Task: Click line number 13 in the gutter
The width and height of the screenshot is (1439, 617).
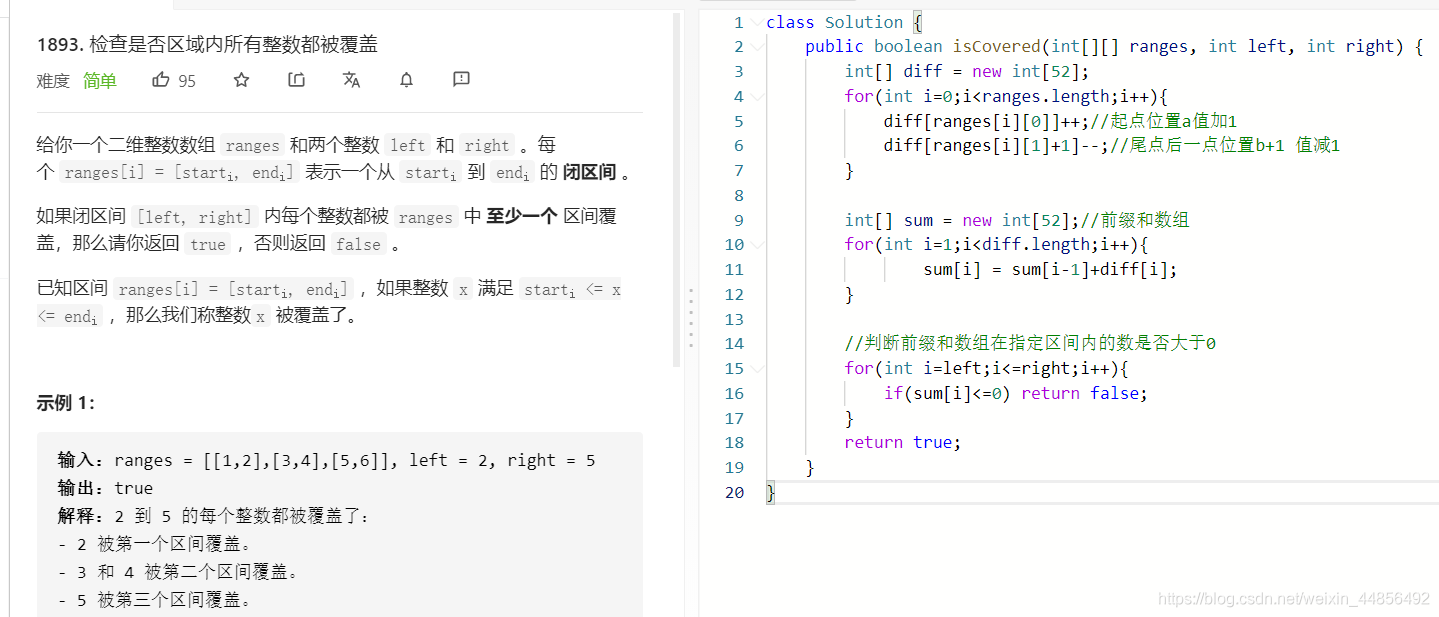Action: click(735, 319)
